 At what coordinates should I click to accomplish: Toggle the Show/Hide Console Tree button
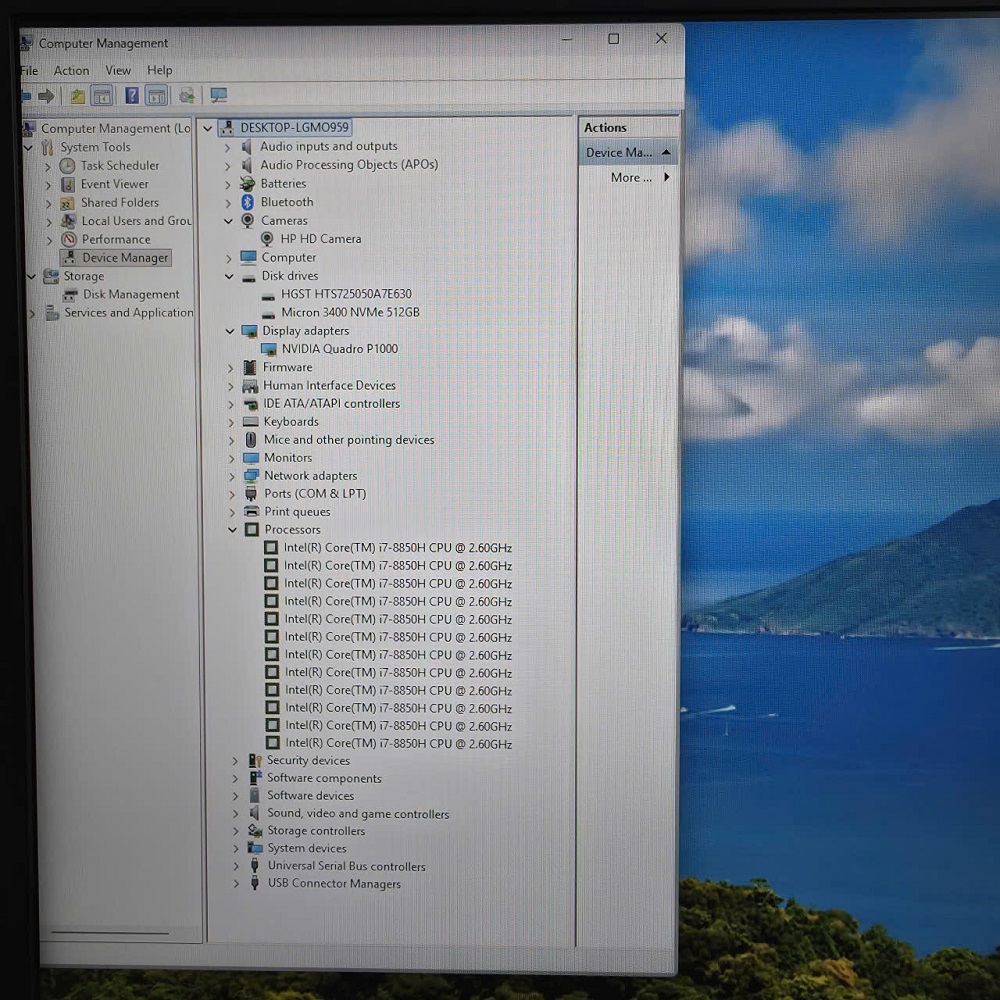point(102,96)
